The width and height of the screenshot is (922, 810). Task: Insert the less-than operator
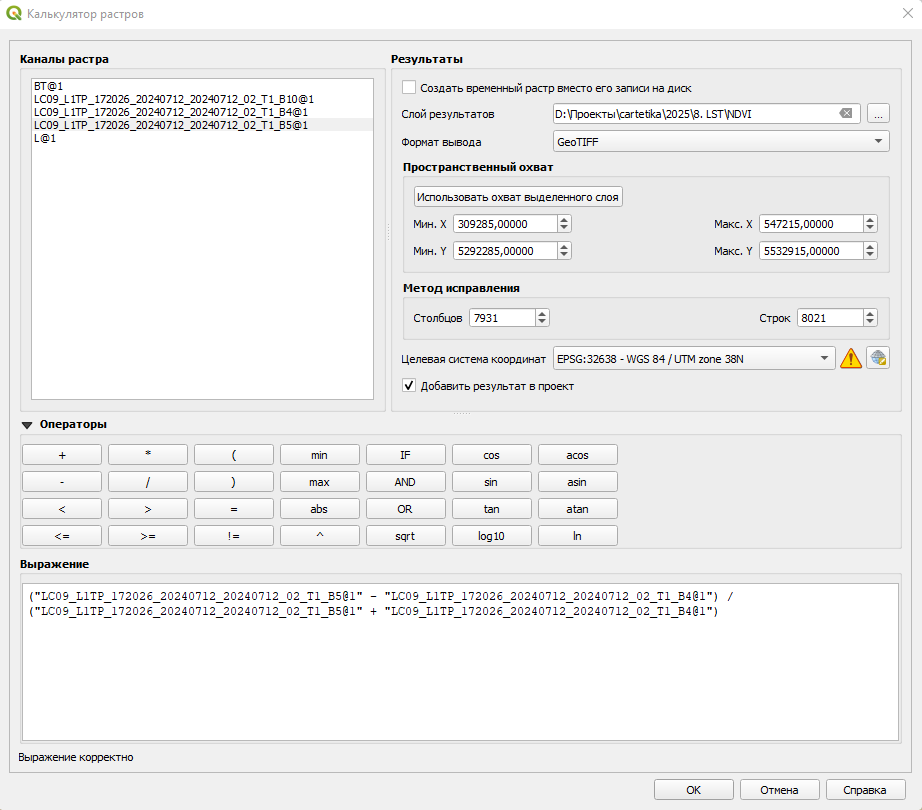pyautogui.click(x=62, y=509)
